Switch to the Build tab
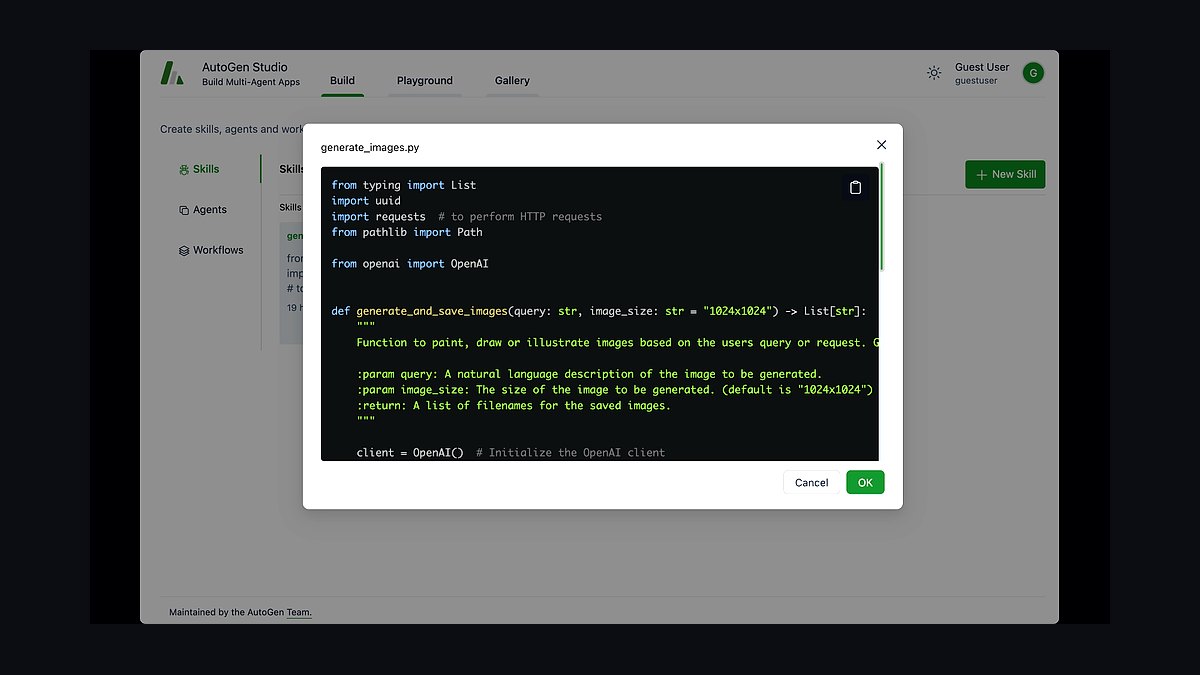Image resolution: width=1200 pixels, height=675 pixels. (x=342, y=80)
